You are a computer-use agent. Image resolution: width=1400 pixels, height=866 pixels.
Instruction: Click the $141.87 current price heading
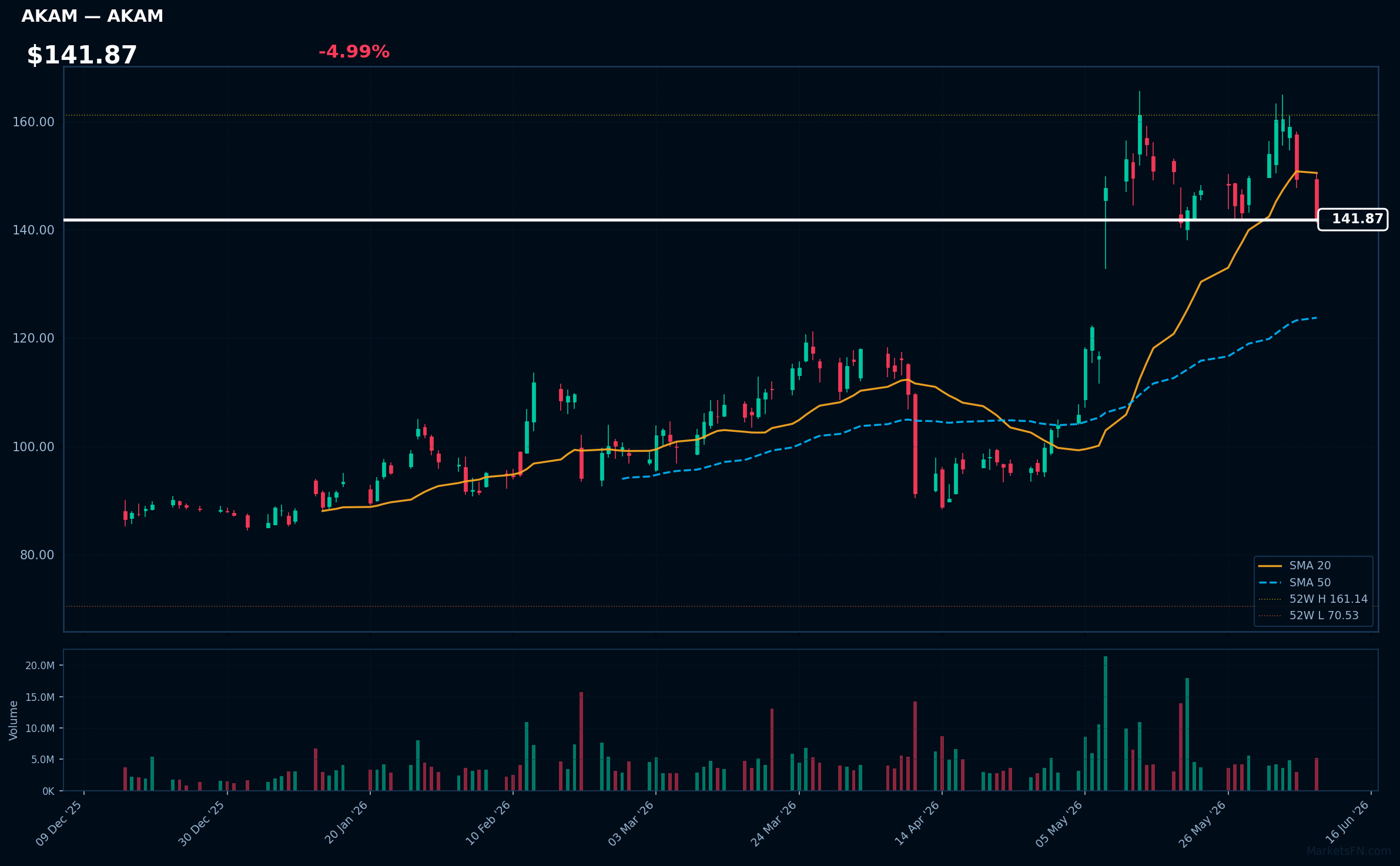82,55
